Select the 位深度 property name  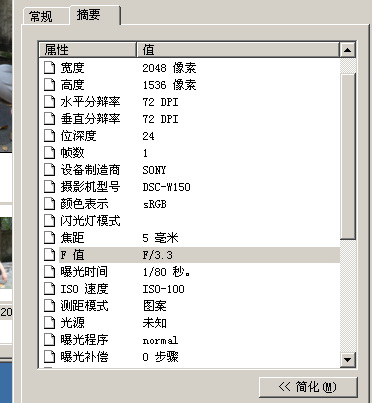[x=78, y=136]
